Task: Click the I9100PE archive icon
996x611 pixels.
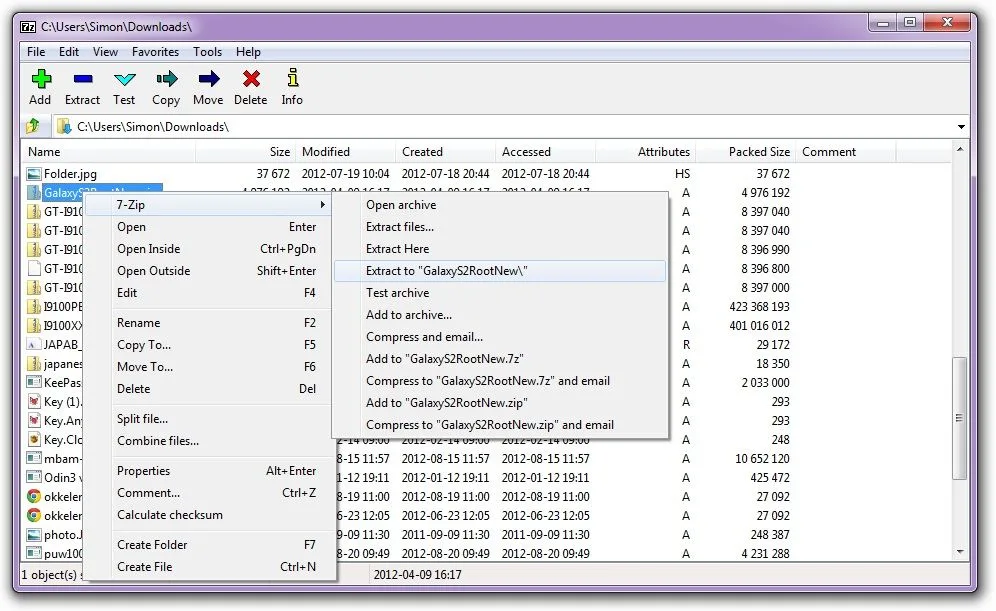Action: (34, 306)
